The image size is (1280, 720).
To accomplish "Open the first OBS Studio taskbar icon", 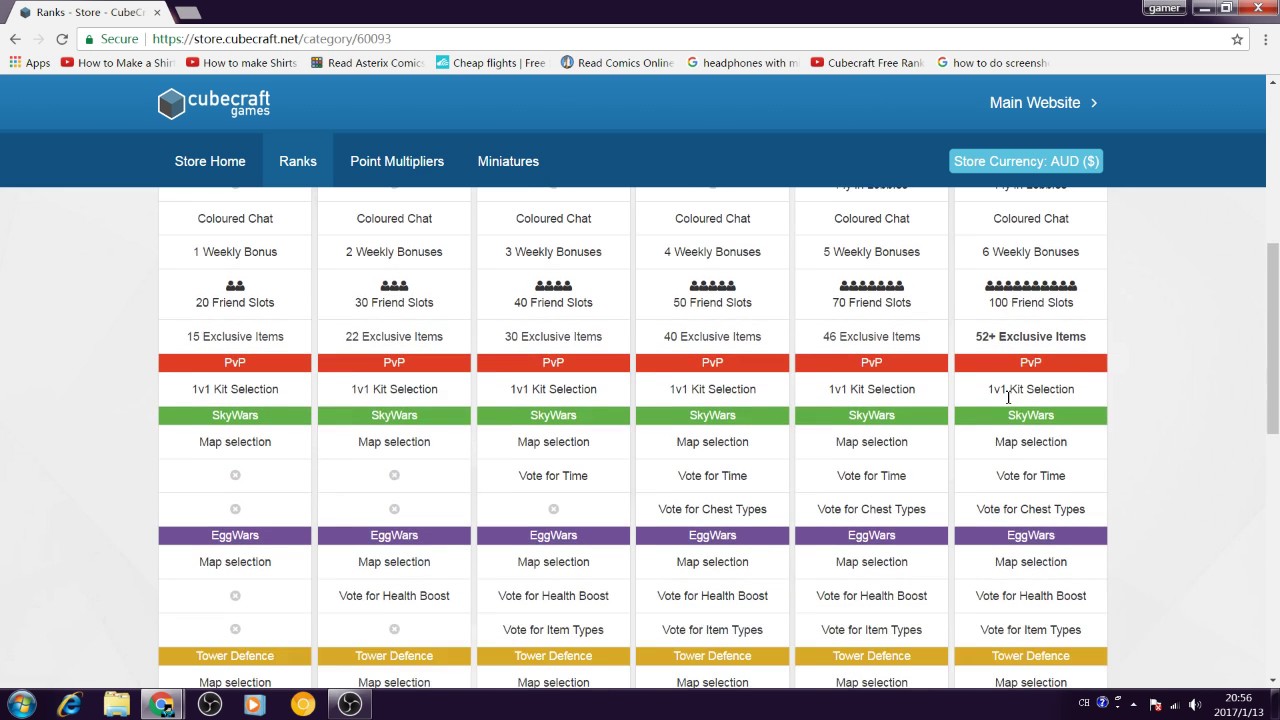I will (x=209, y=704).
